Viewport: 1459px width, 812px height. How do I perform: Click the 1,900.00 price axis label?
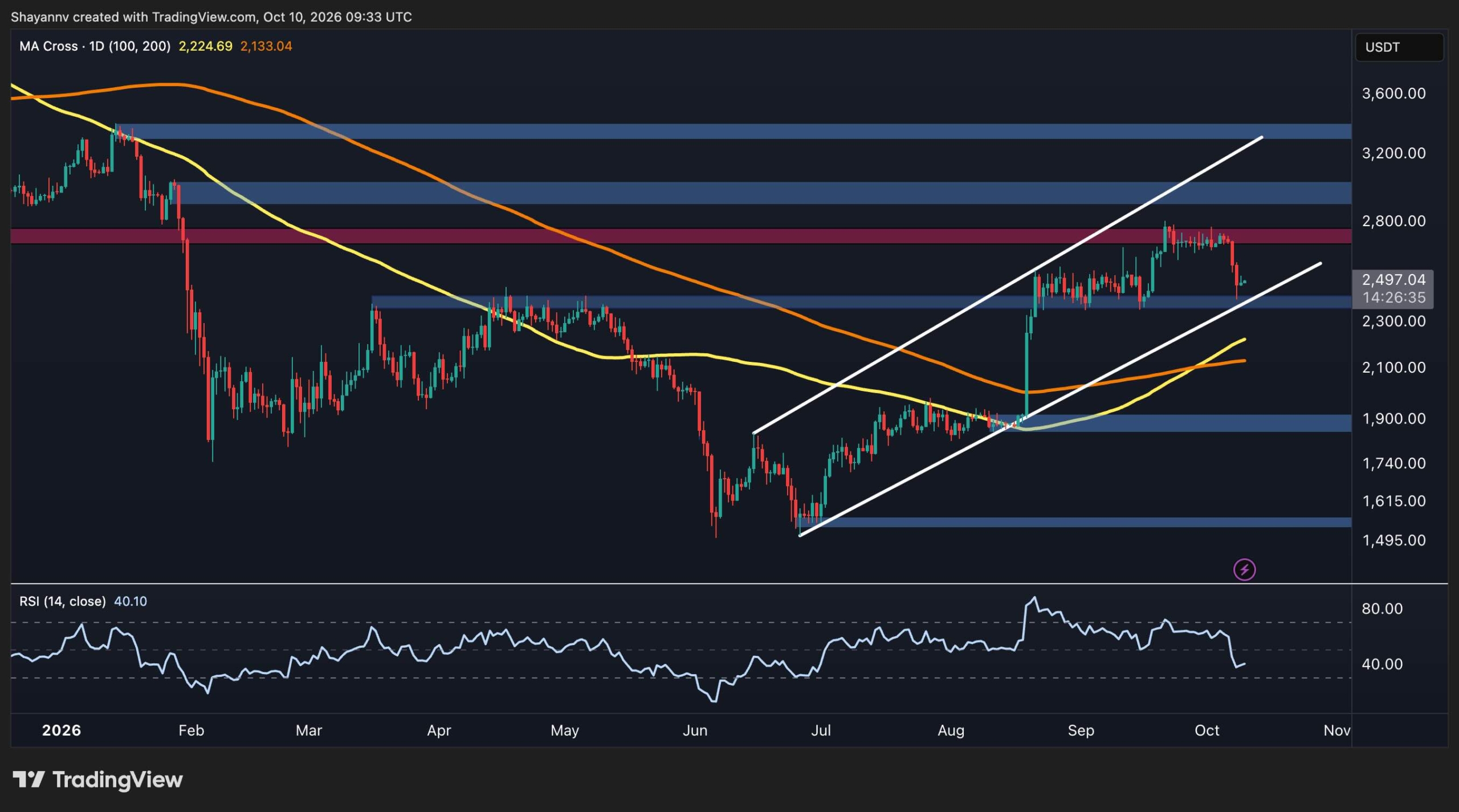(x=1393, y=419)
